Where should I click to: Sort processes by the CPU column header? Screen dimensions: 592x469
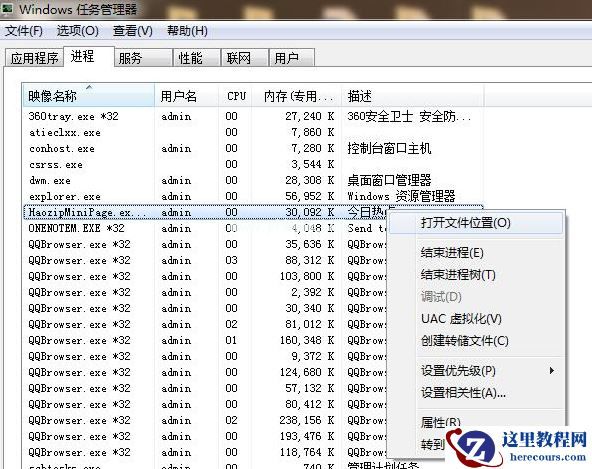click(x=236, y=96)
